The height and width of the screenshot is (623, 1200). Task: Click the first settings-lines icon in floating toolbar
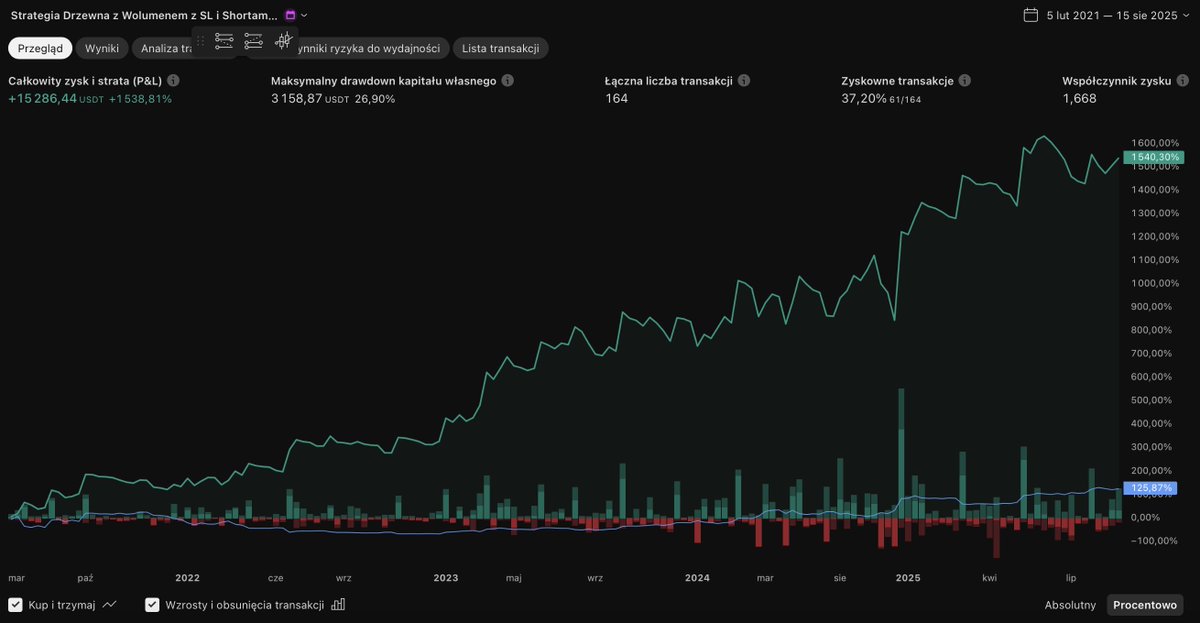224,41
